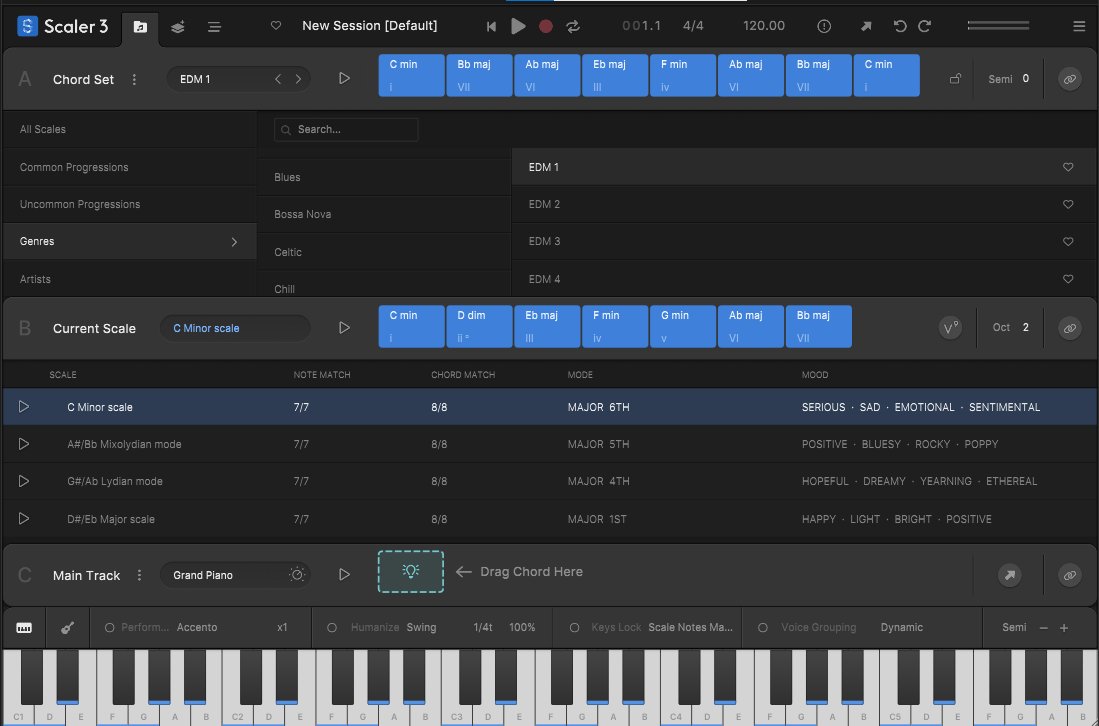The height and width of the screenshot is (726, 1099).
Task: Play the Current Scale section B
Action: click(x=344, y=328)
